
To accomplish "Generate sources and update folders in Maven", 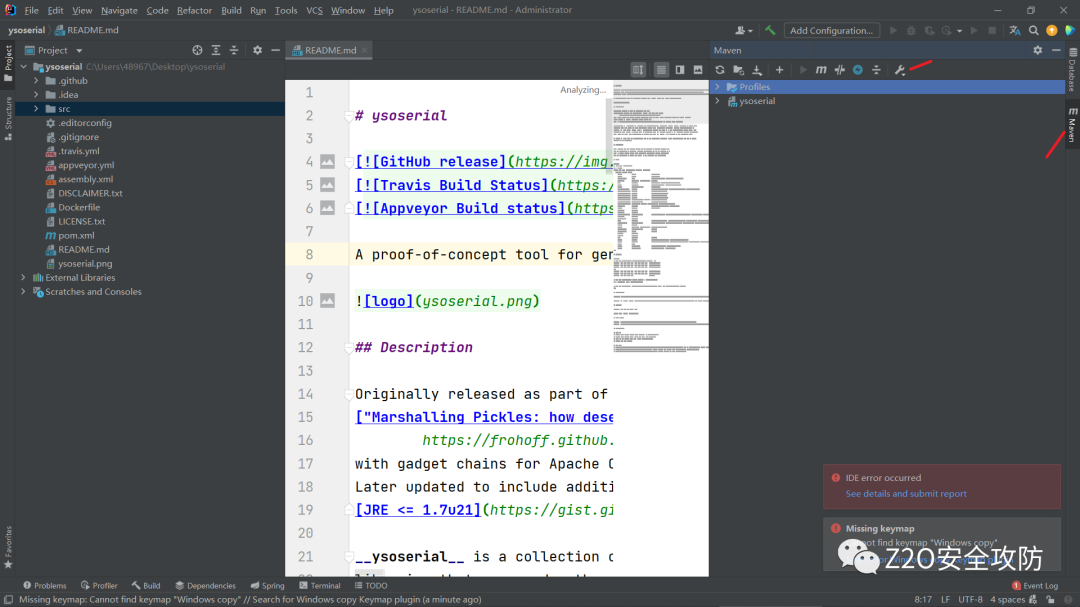I will [x=738, y=70].
